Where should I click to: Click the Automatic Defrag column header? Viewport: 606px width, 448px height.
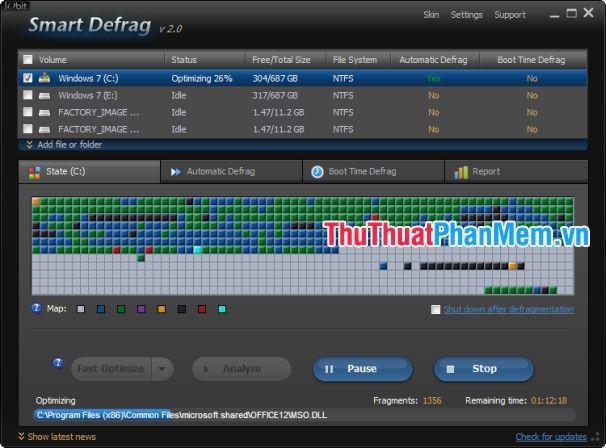tap(434, 60)
